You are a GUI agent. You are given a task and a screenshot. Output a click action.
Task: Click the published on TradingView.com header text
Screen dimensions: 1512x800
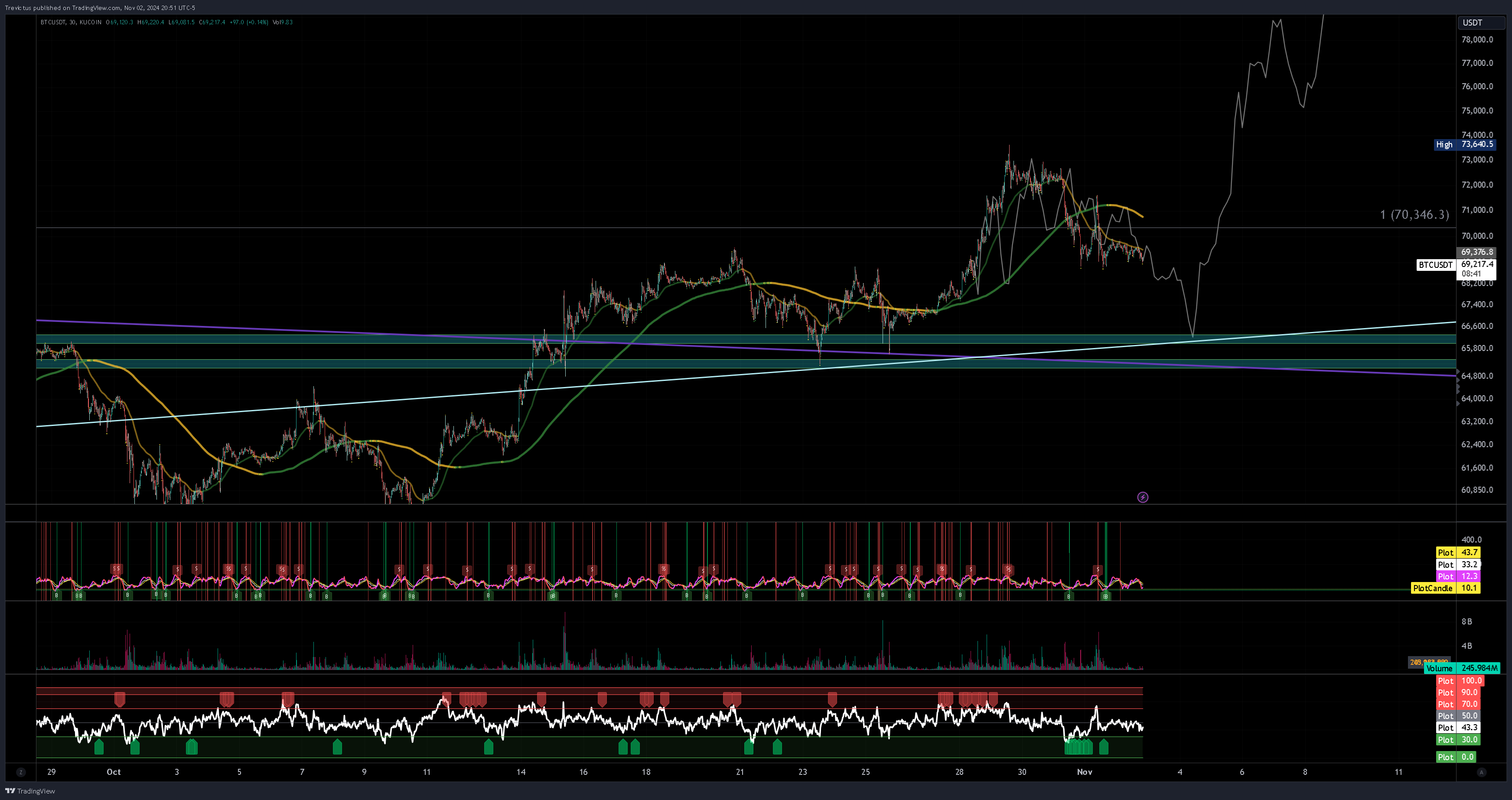[100, 8]
